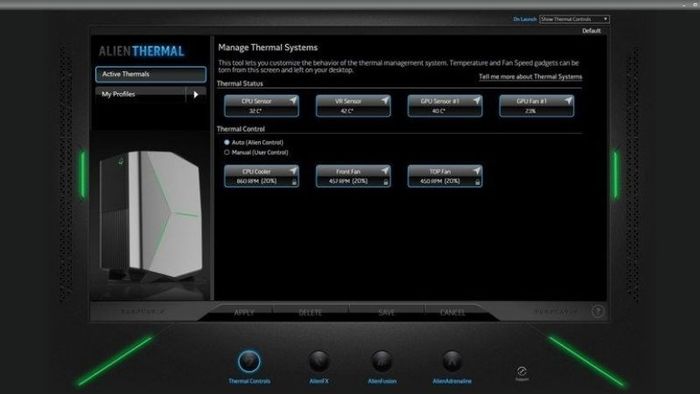Click the APPLY button

pos(244,312)
